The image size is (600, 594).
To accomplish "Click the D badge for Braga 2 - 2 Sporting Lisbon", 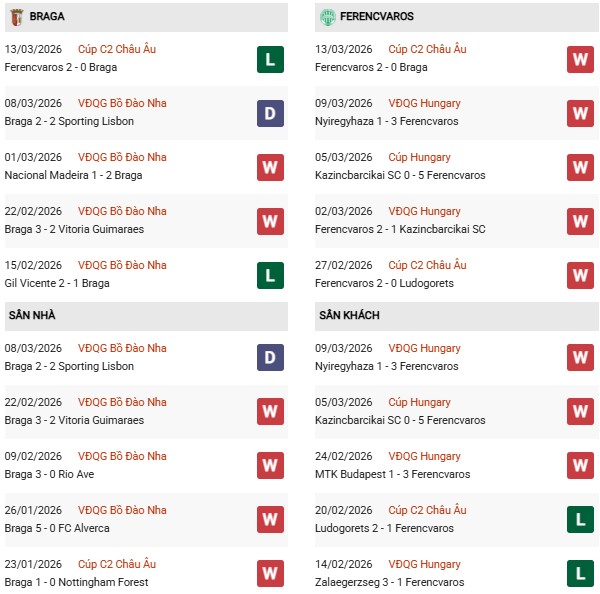I will tap(270, 113).
